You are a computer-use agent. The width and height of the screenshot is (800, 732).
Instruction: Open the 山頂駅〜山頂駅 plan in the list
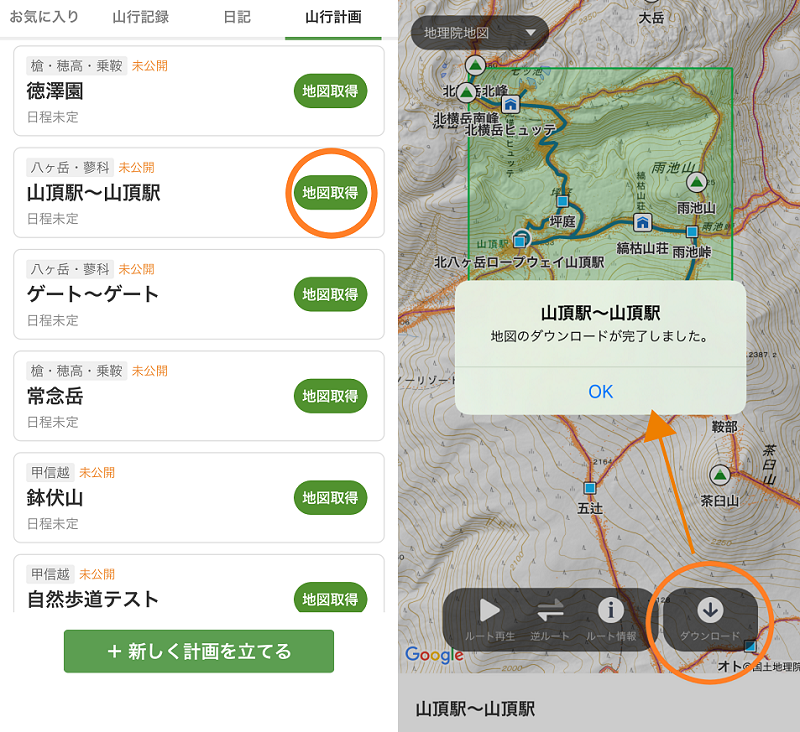pyautogui.click(x=94, y=193)
